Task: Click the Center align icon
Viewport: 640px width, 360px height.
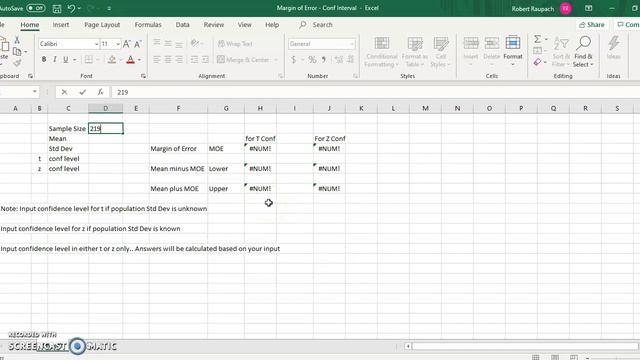Action: pos(168,60)
